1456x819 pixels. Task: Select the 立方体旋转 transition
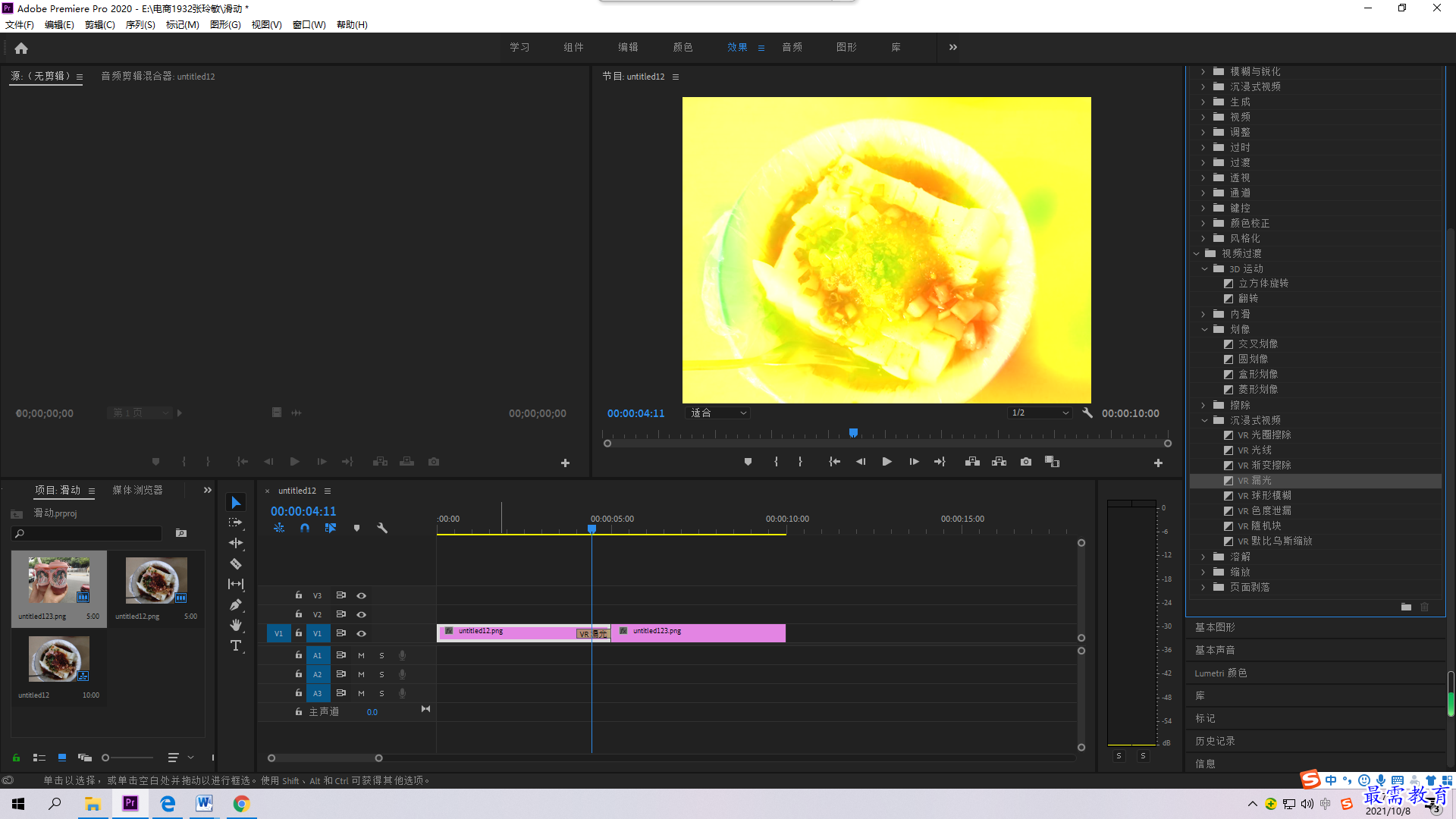1263,283
